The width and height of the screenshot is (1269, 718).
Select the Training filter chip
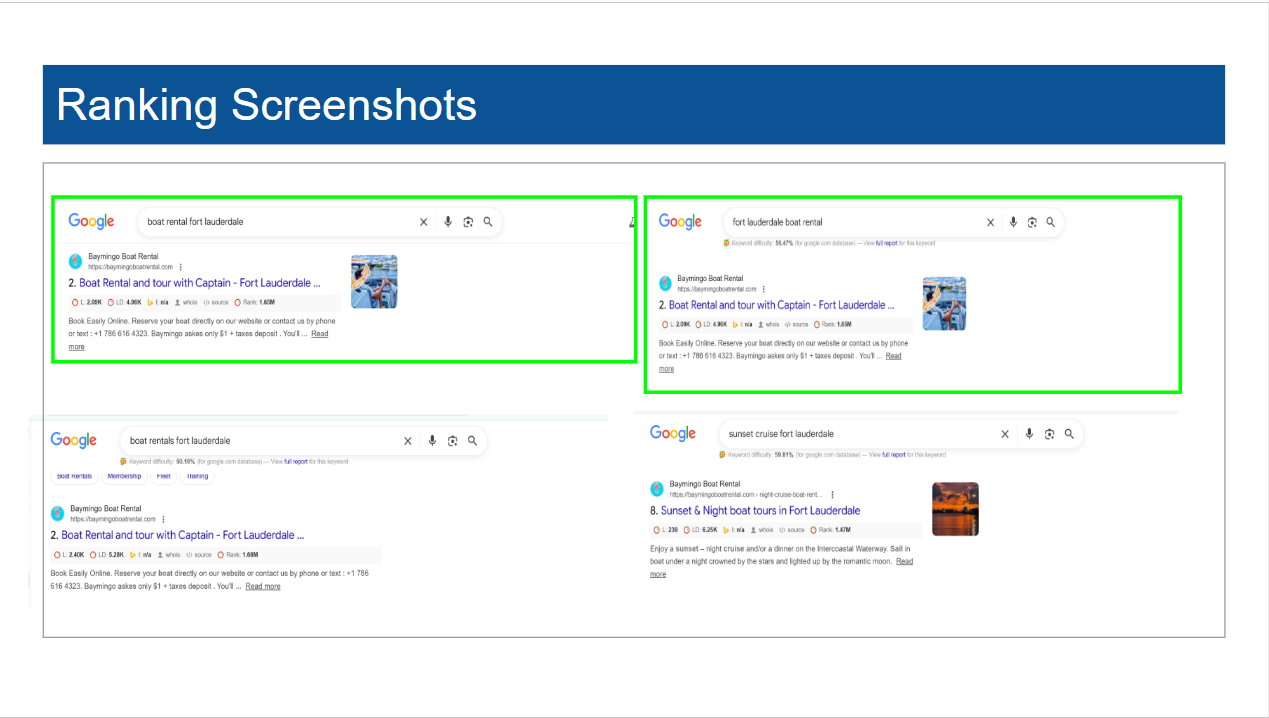point(197,476)
